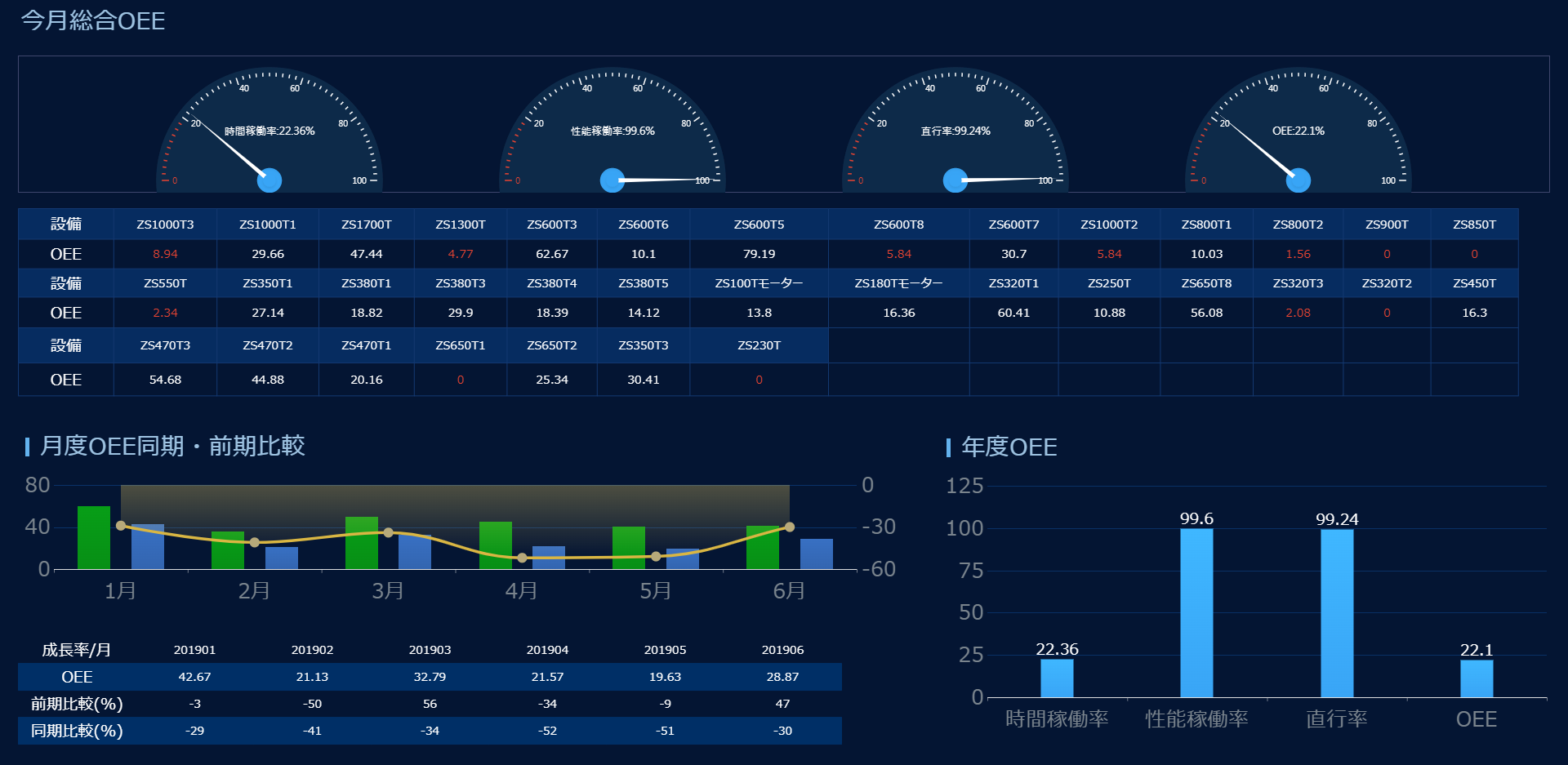Click the green bar for 3月
The height and width of the screenshot is (765, 1568).
point(362,543)
